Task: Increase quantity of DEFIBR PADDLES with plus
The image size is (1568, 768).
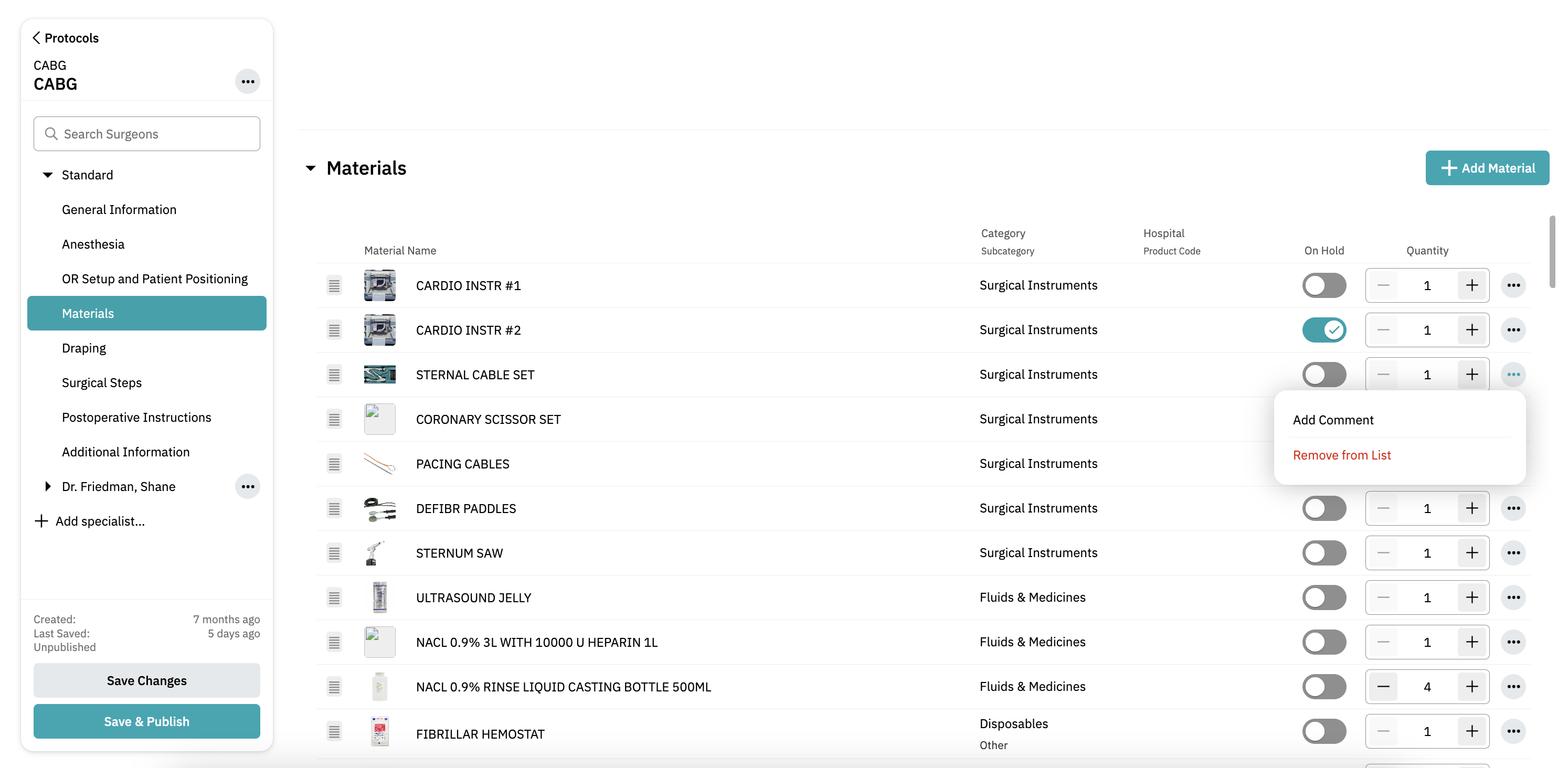Action: click(1472, 508)
